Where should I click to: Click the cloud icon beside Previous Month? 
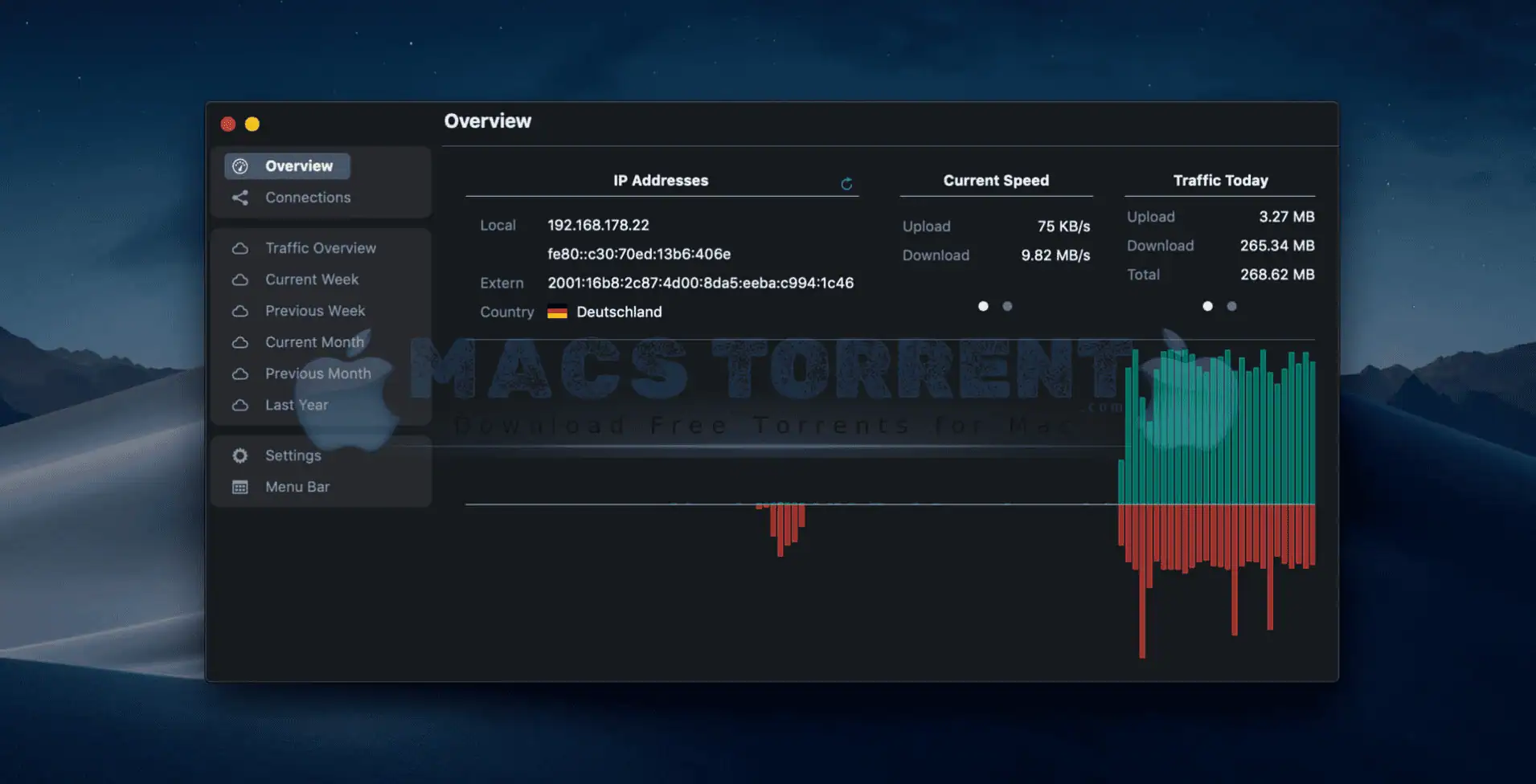pyautogui.click(x=240, y=374)
